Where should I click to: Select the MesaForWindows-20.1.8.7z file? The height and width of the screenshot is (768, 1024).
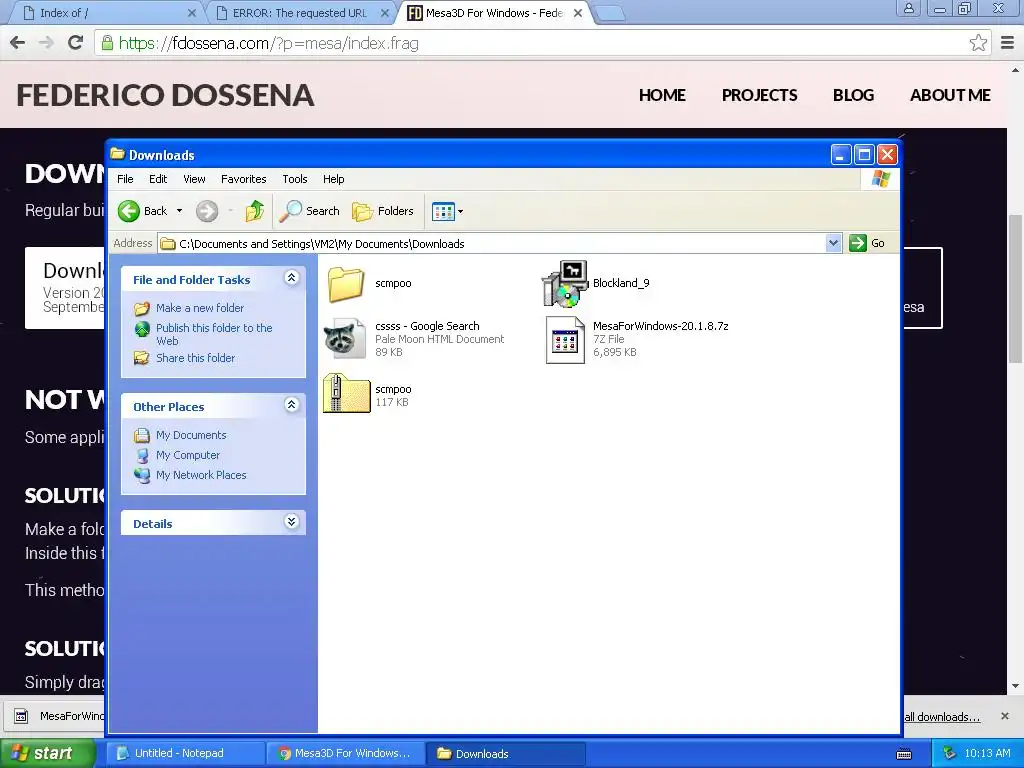point(565,340)
